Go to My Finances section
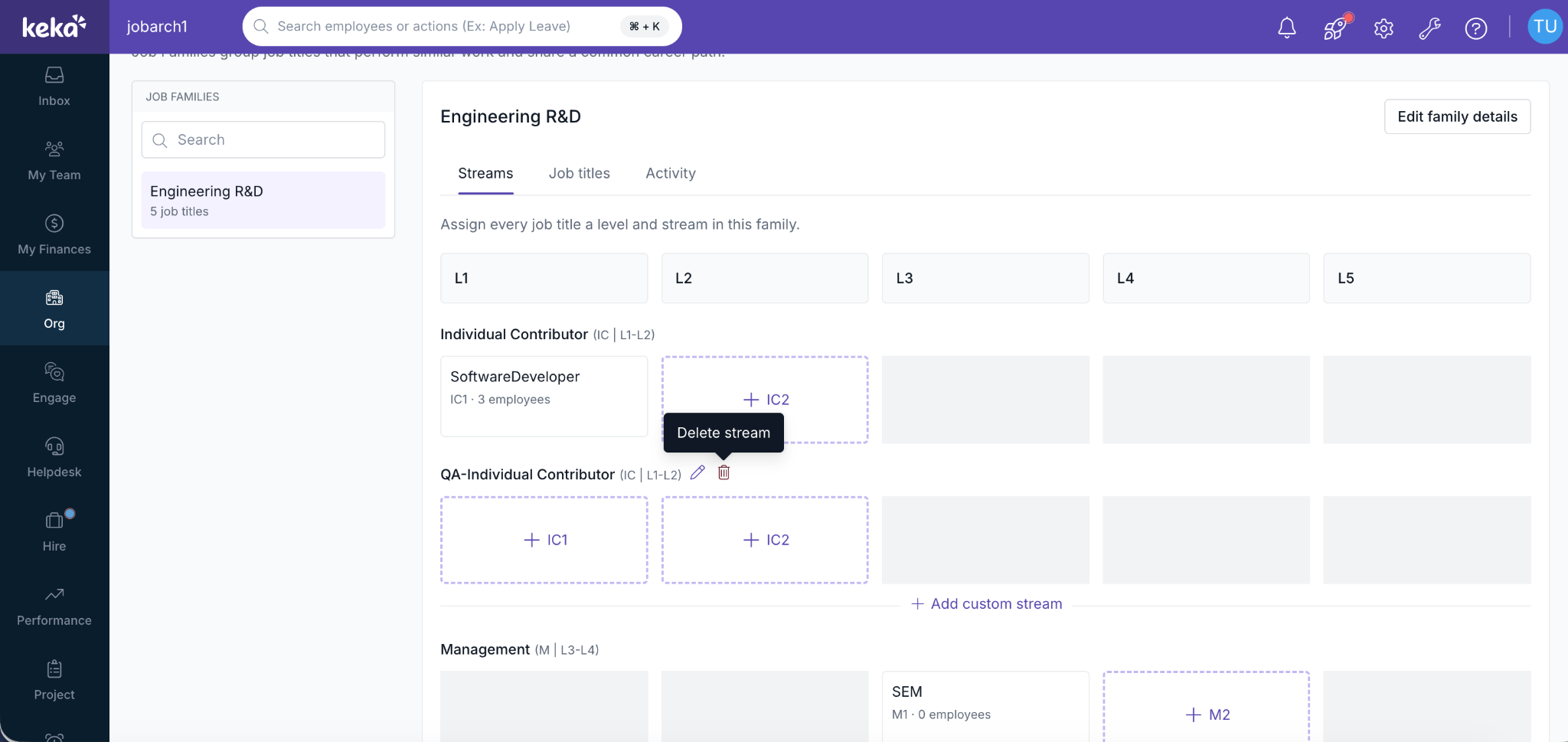The width and height of the screenshot is (1568, 742). [x=54, y=235]
